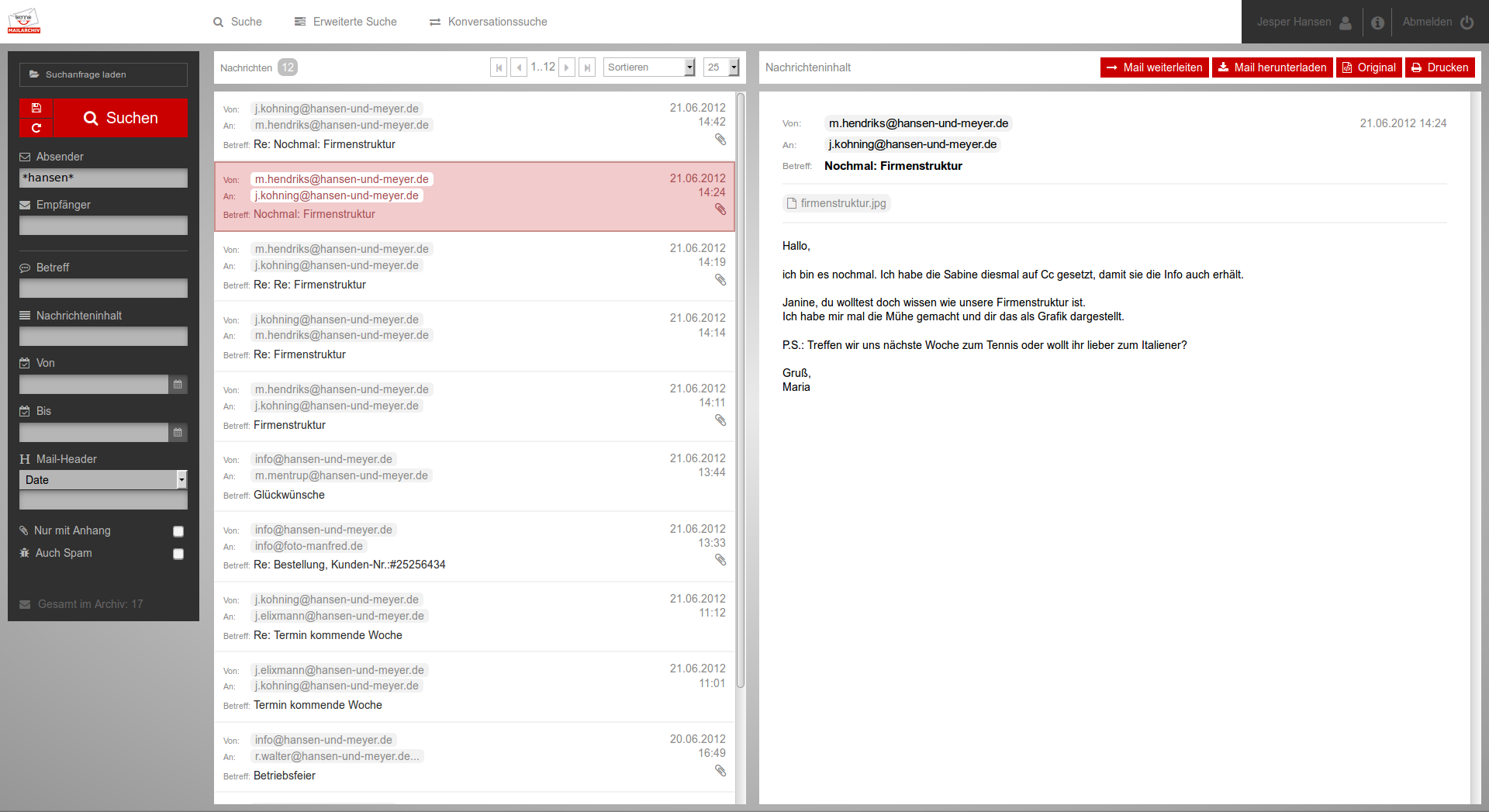Image resolution: width=1489 pixels, height=812 pixels.
Task: Jump to last page of messages
Action: [587, 67]
